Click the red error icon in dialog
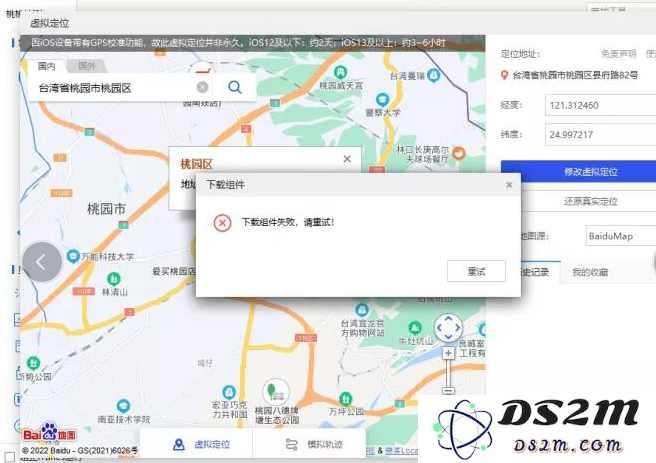Image resolution: width=656 pixels, height=463 pixels. 222,223
